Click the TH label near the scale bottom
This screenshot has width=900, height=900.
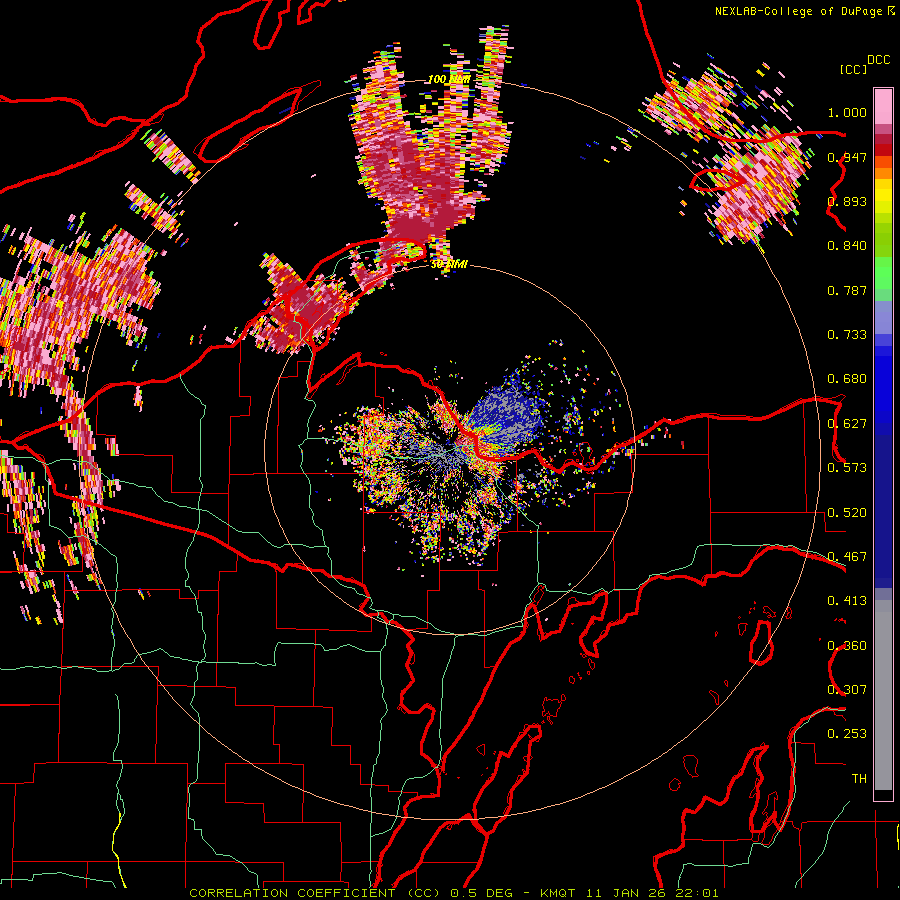point(859,779)
